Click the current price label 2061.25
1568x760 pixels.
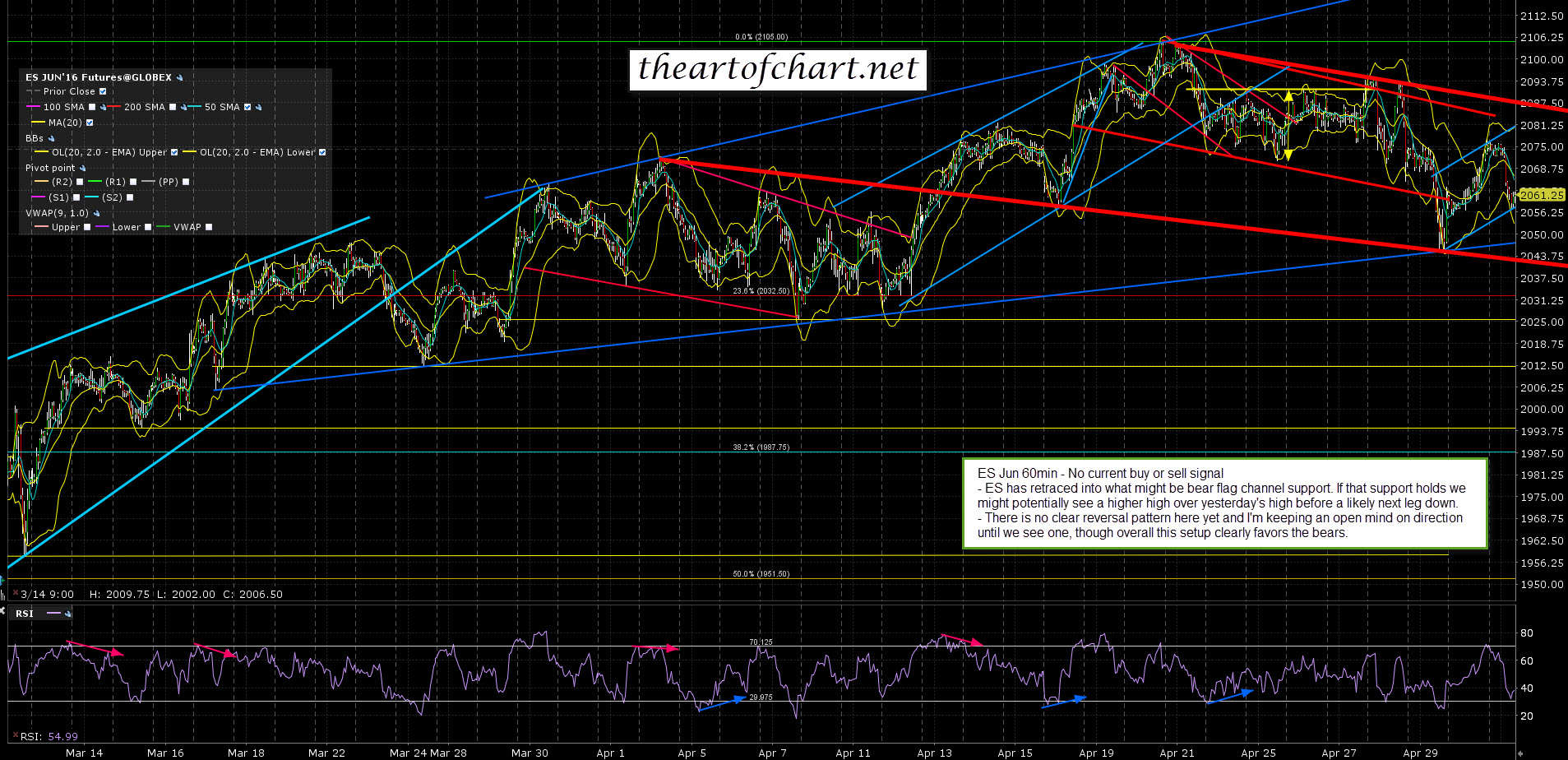point(1541,195)
